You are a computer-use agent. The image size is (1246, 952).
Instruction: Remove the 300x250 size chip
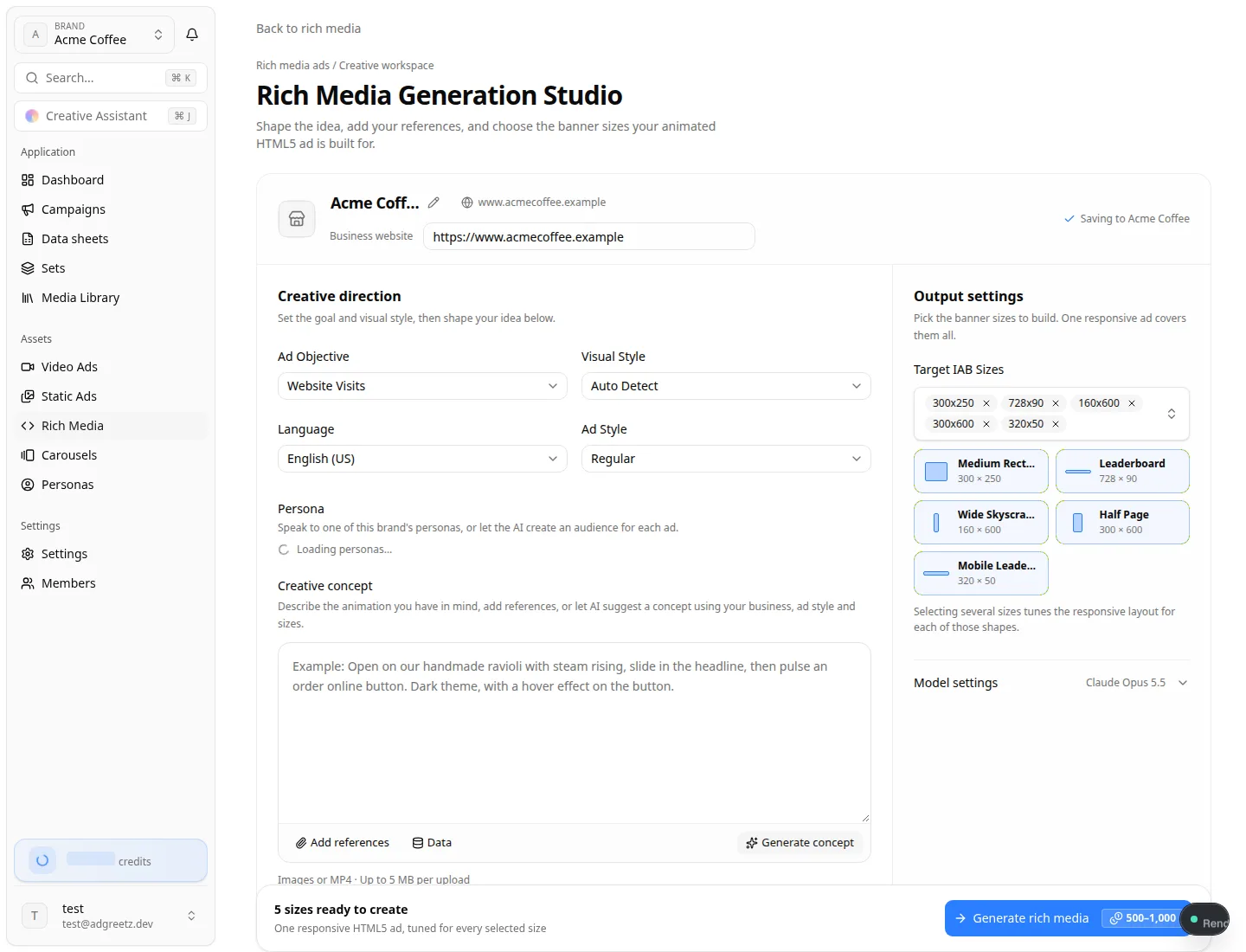click(x=986, y=403)
